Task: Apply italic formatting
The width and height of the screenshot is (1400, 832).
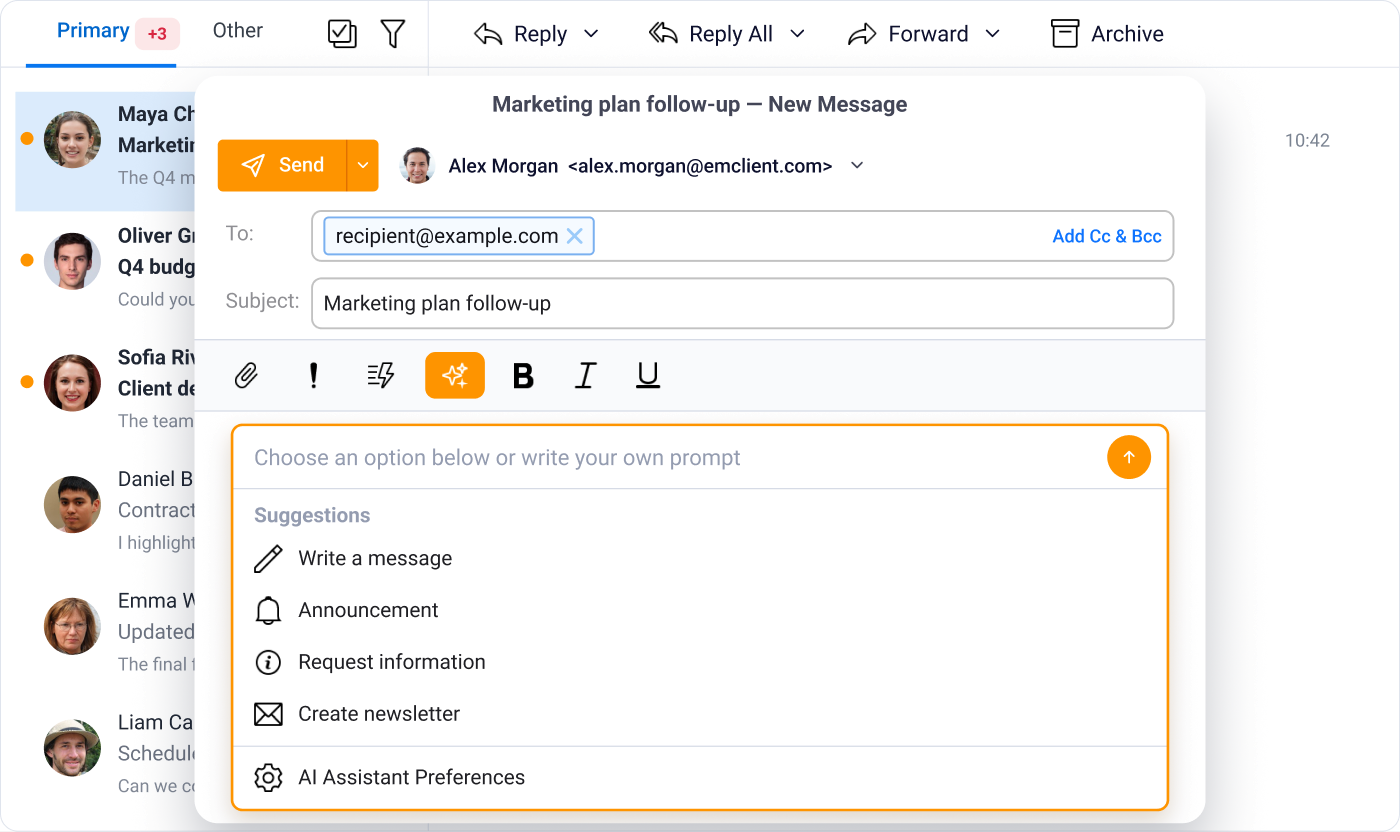Action: (x=585, y=376)
